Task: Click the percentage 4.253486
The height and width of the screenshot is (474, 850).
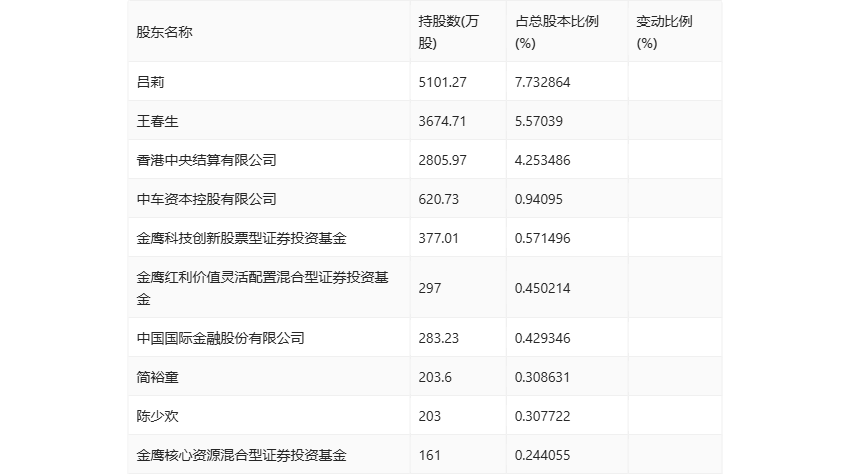Action: (543, 160)
